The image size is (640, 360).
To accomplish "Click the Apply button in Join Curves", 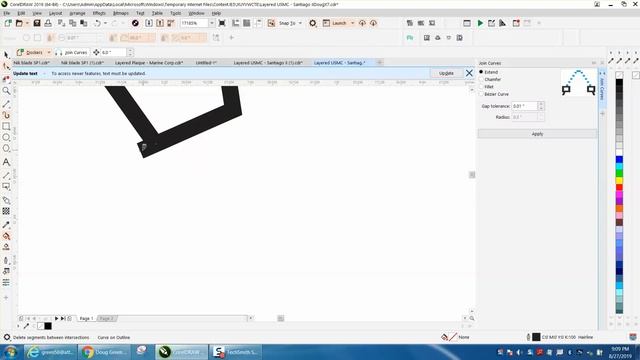I will 537,134.
